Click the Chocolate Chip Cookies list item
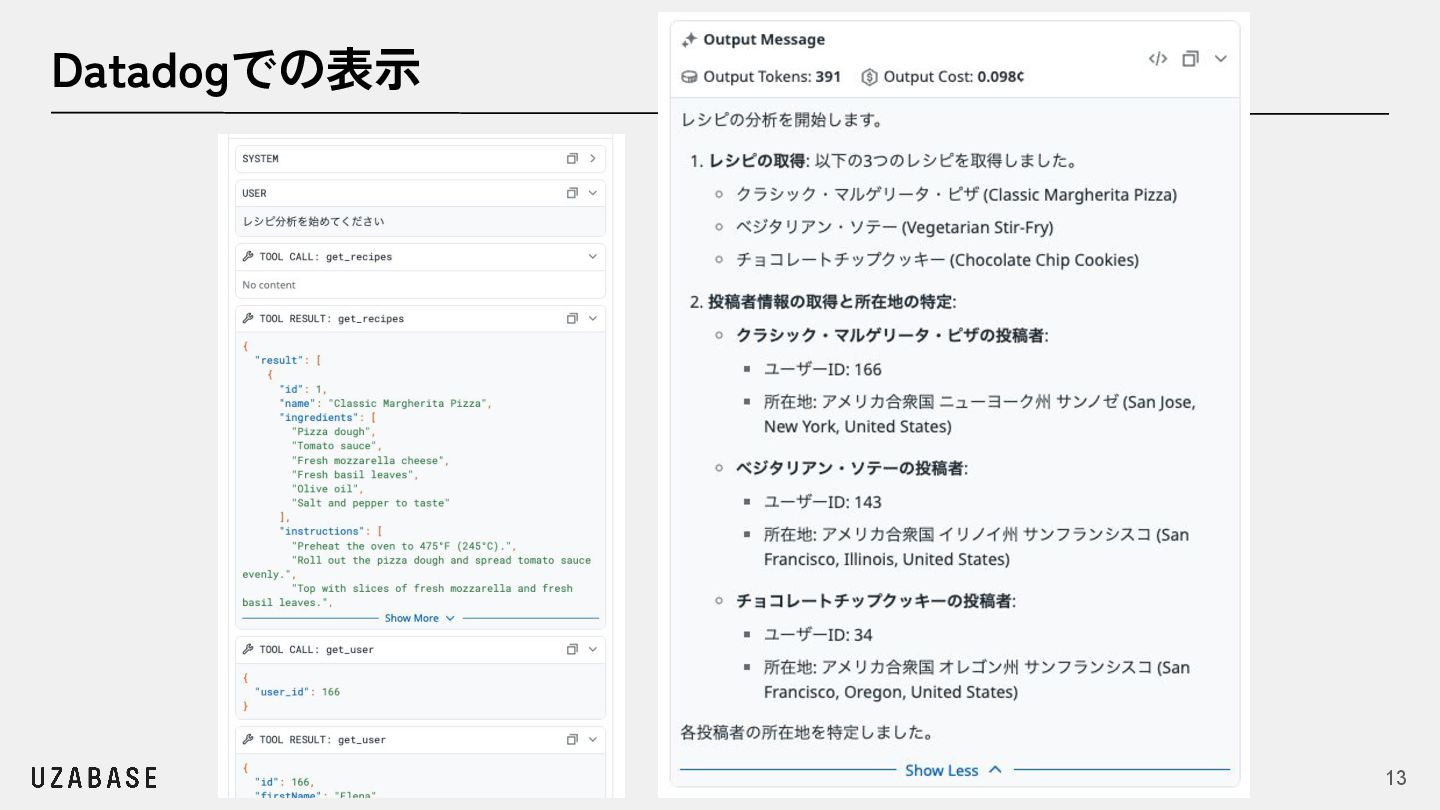The image size is (1440, 810). pos(937,260)
